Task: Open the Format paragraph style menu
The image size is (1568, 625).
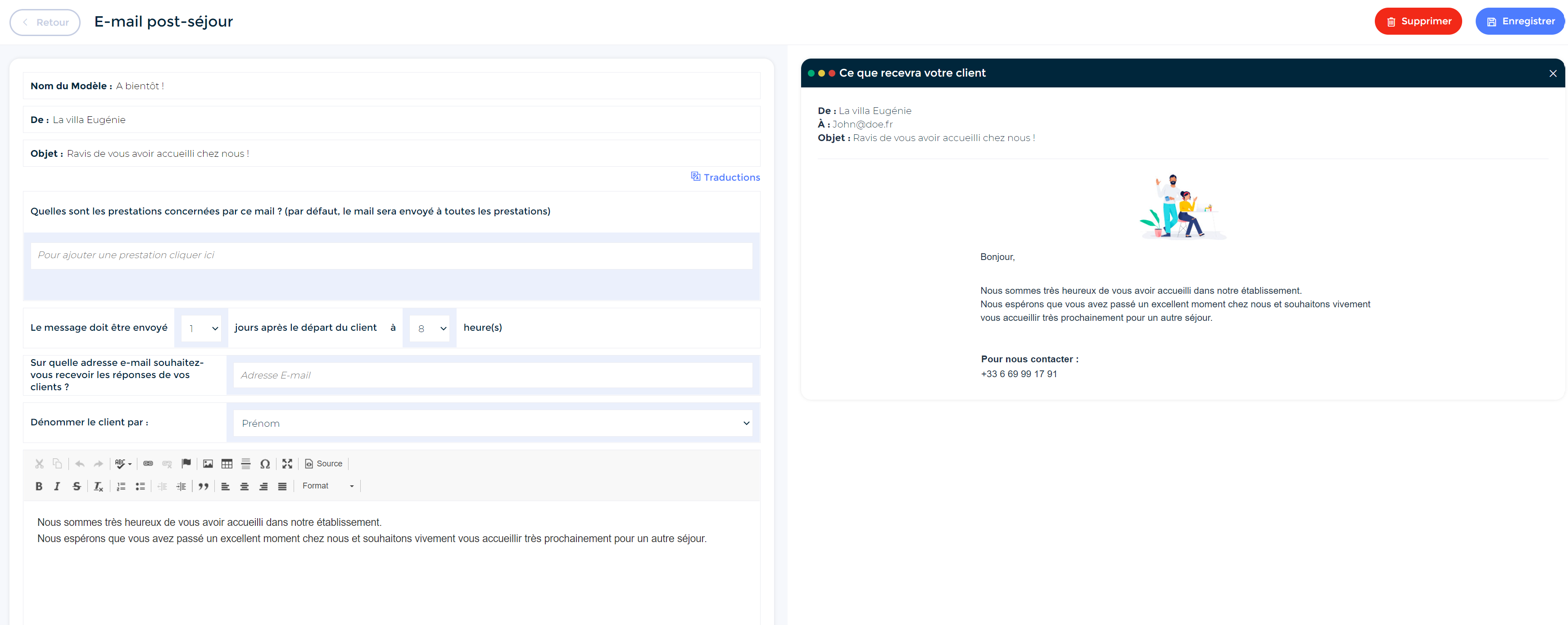Action: coord(327,486)
